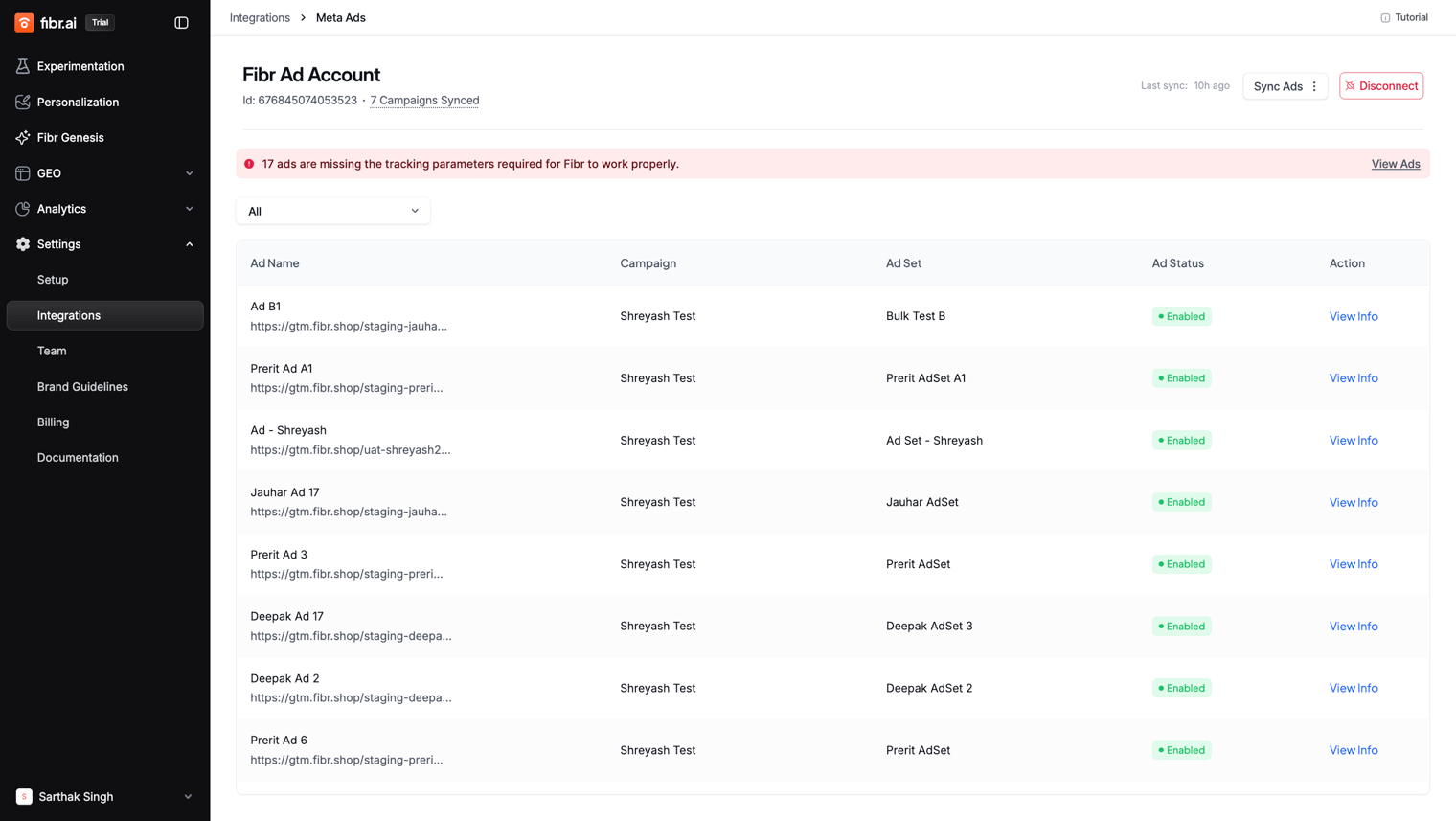Open View Info for Jauhar Ad 17
Image resolution: width=1456 pixels, height=821 pixels.
[x=1354, y=502]
